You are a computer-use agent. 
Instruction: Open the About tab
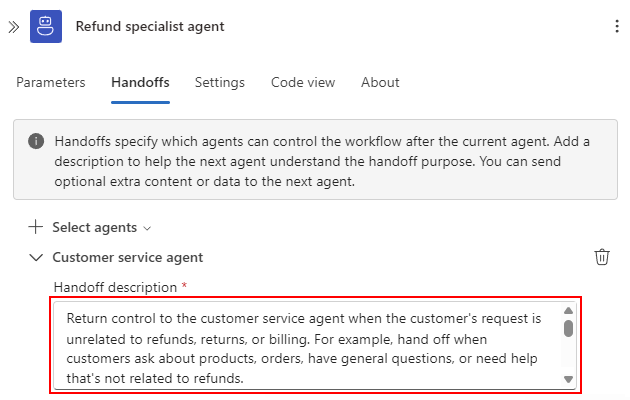[380, 83]
